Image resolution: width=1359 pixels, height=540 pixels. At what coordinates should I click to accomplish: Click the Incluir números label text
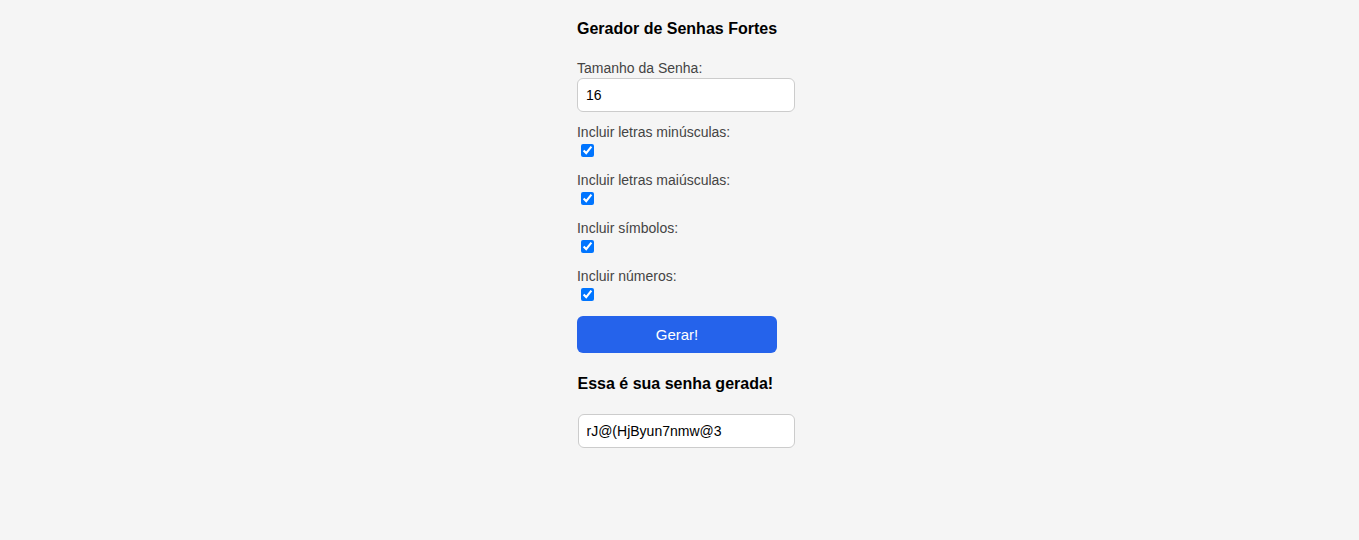[627, 276]
